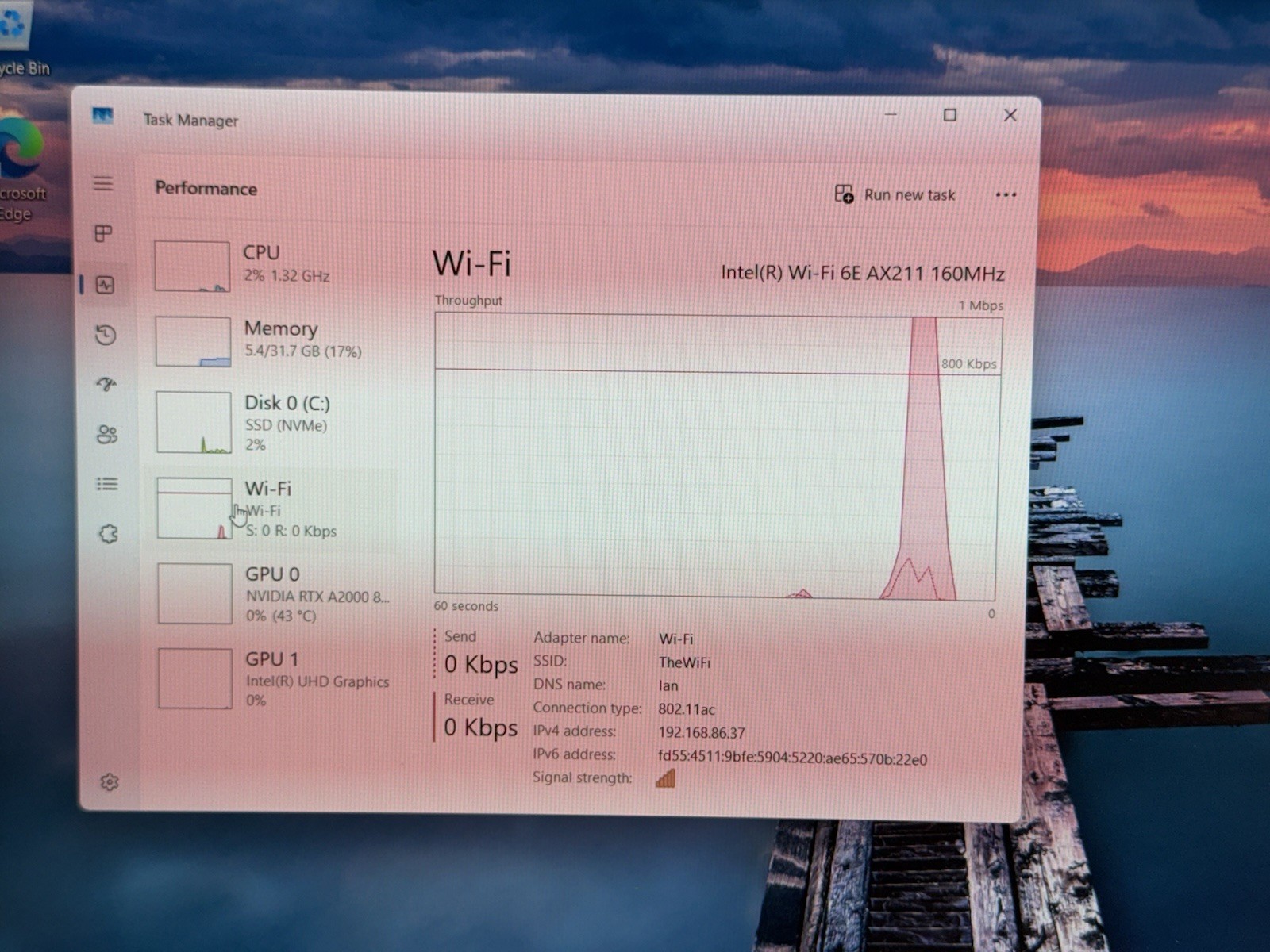Viewport: 1270px width, 952px height.
Task: Click the connection type 802.11ac
Action: click(686, 709)
